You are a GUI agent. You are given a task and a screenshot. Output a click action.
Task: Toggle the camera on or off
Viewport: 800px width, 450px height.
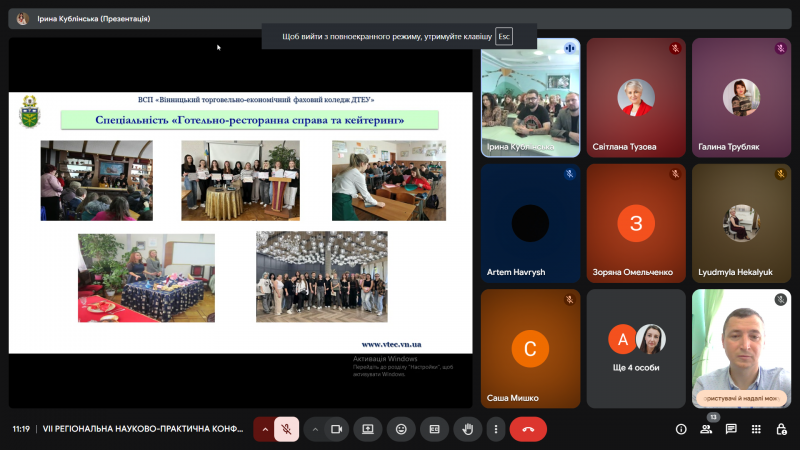click(x=336, y=429)
